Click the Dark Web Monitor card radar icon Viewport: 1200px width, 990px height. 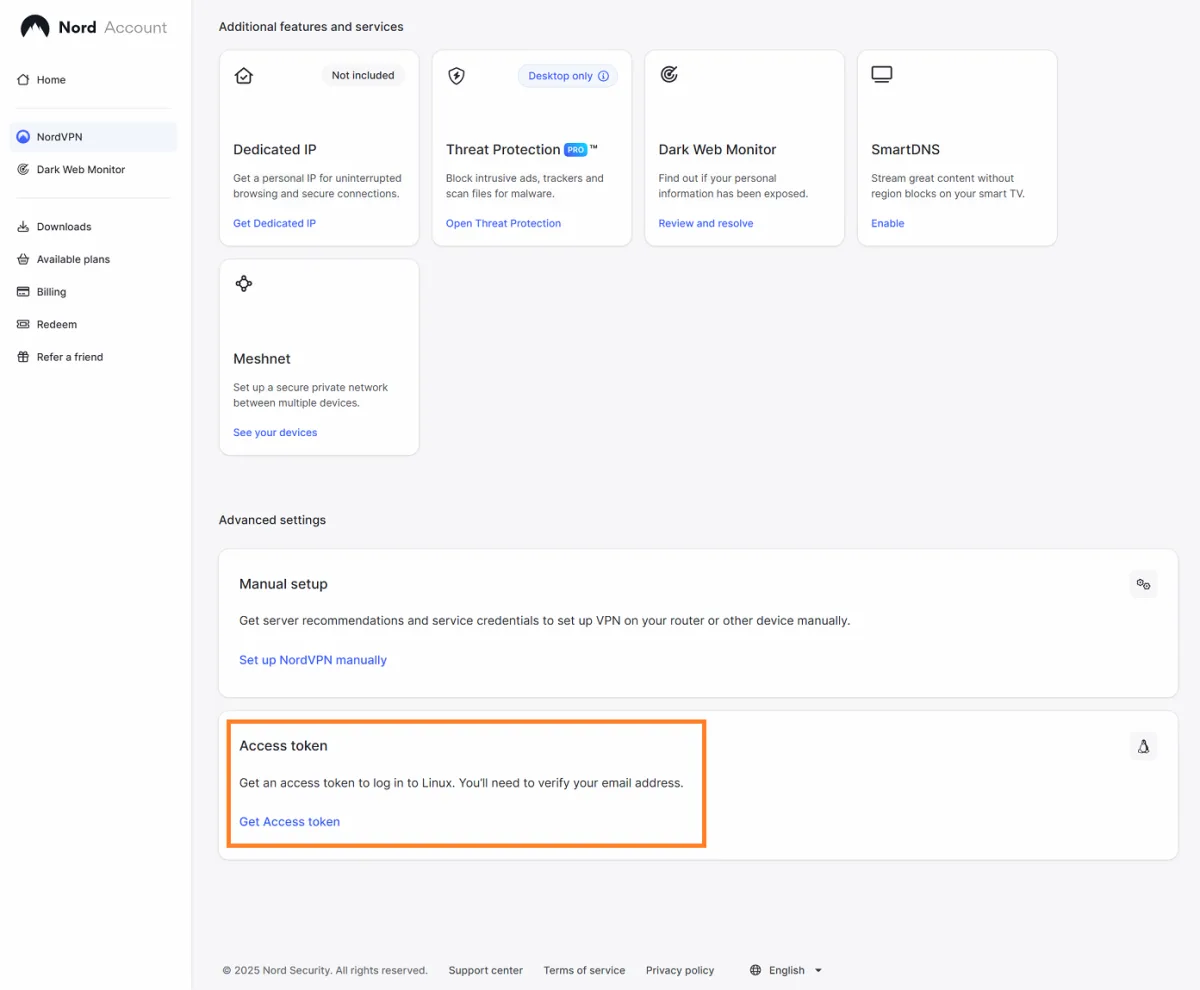click(669, 75)
